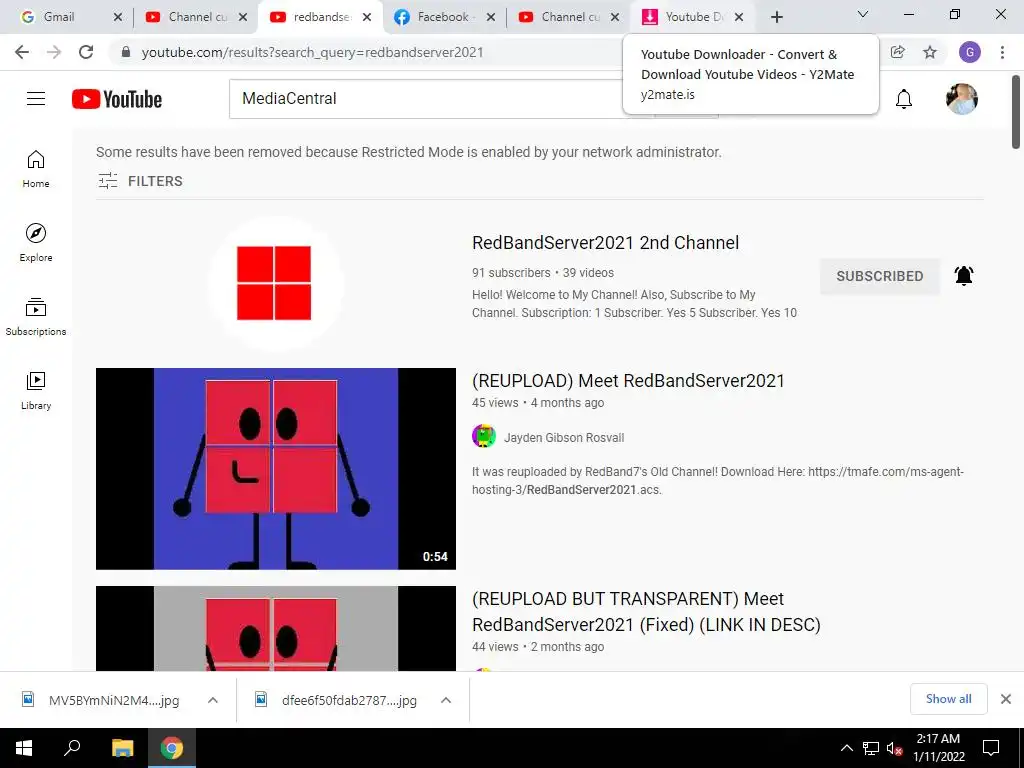1024x768 pixels.
Task: Go to Home in the sidebar
Action: (x=36, y=169)
